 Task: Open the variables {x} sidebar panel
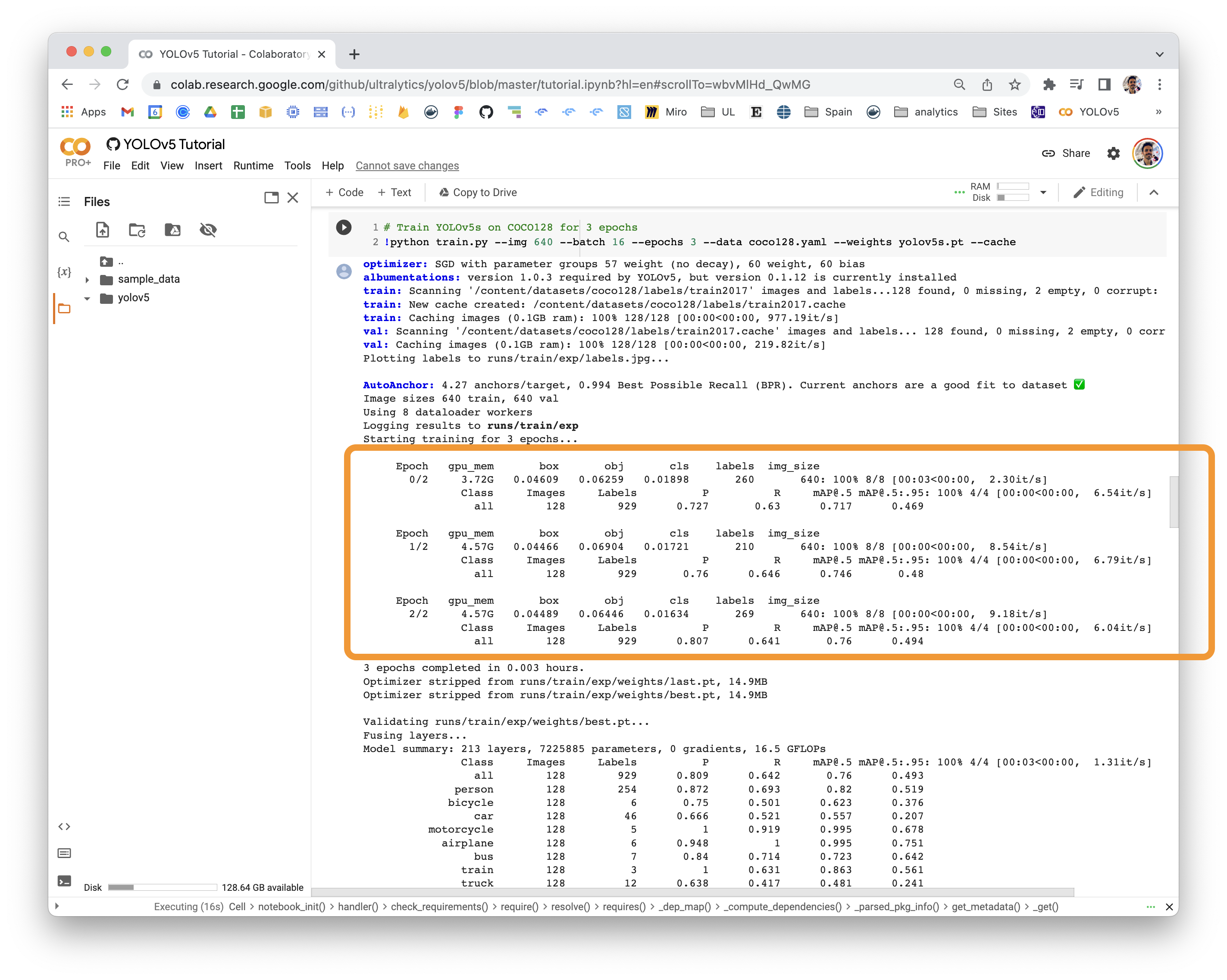[64, 272]
